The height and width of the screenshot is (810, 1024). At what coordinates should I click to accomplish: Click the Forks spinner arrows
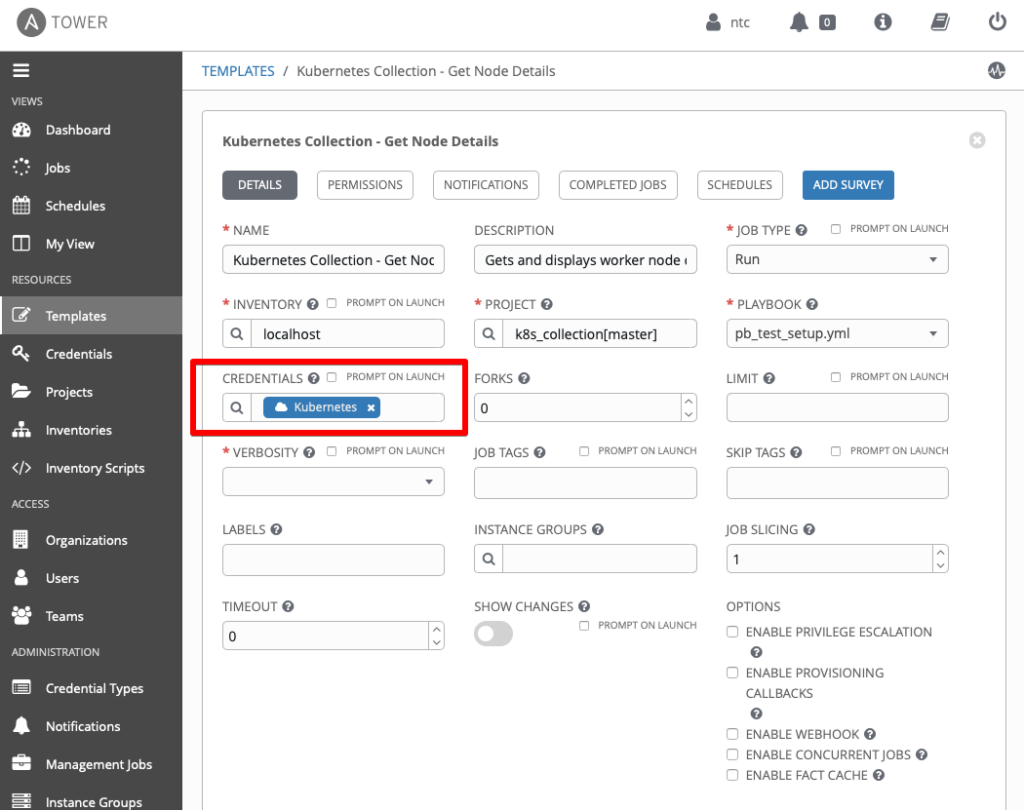[688, 408]
